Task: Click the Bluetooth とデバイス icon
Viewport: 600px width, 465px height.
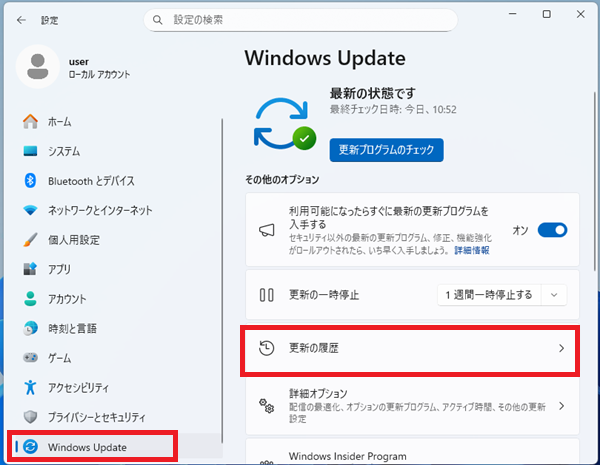Action: point(30,181)
